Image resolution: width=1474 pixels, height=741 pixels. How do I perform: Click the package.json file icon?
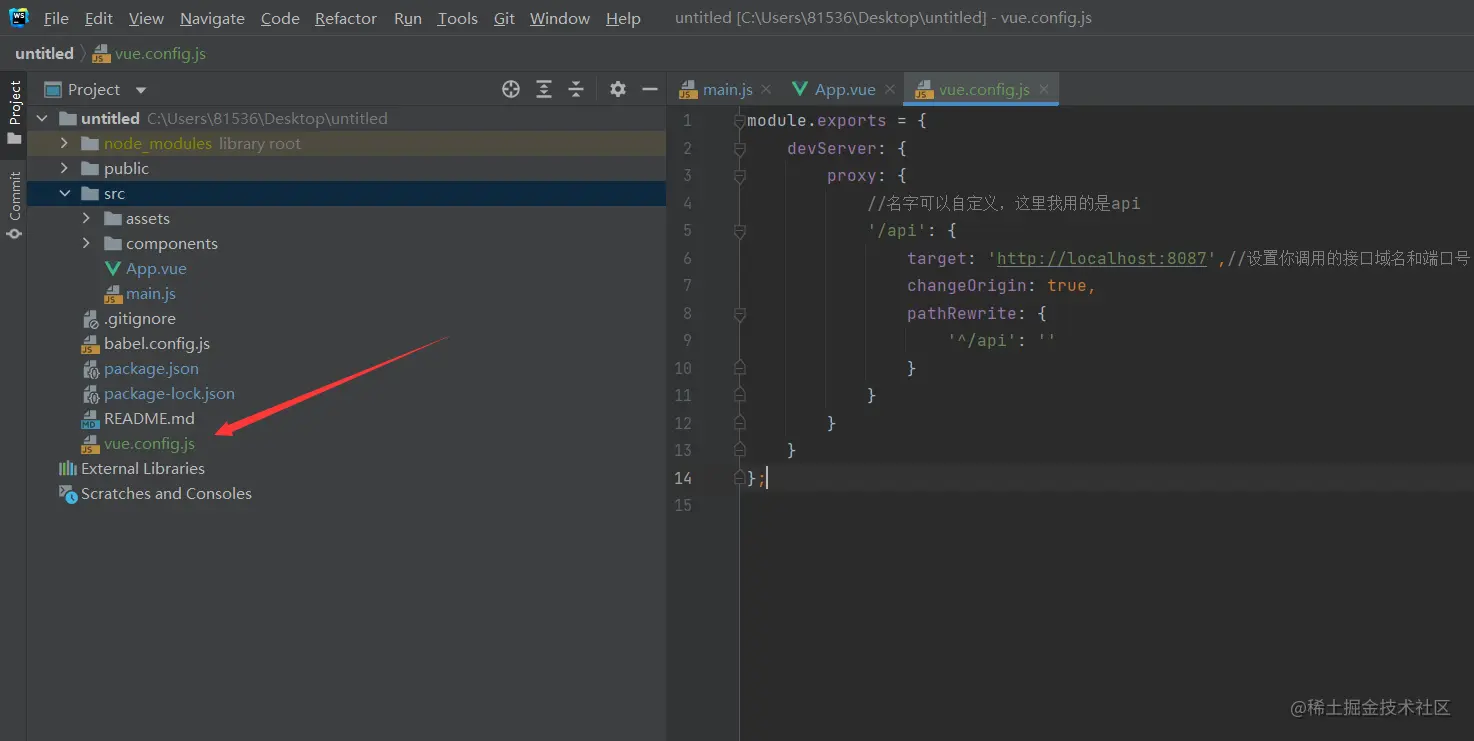(91, 369)
